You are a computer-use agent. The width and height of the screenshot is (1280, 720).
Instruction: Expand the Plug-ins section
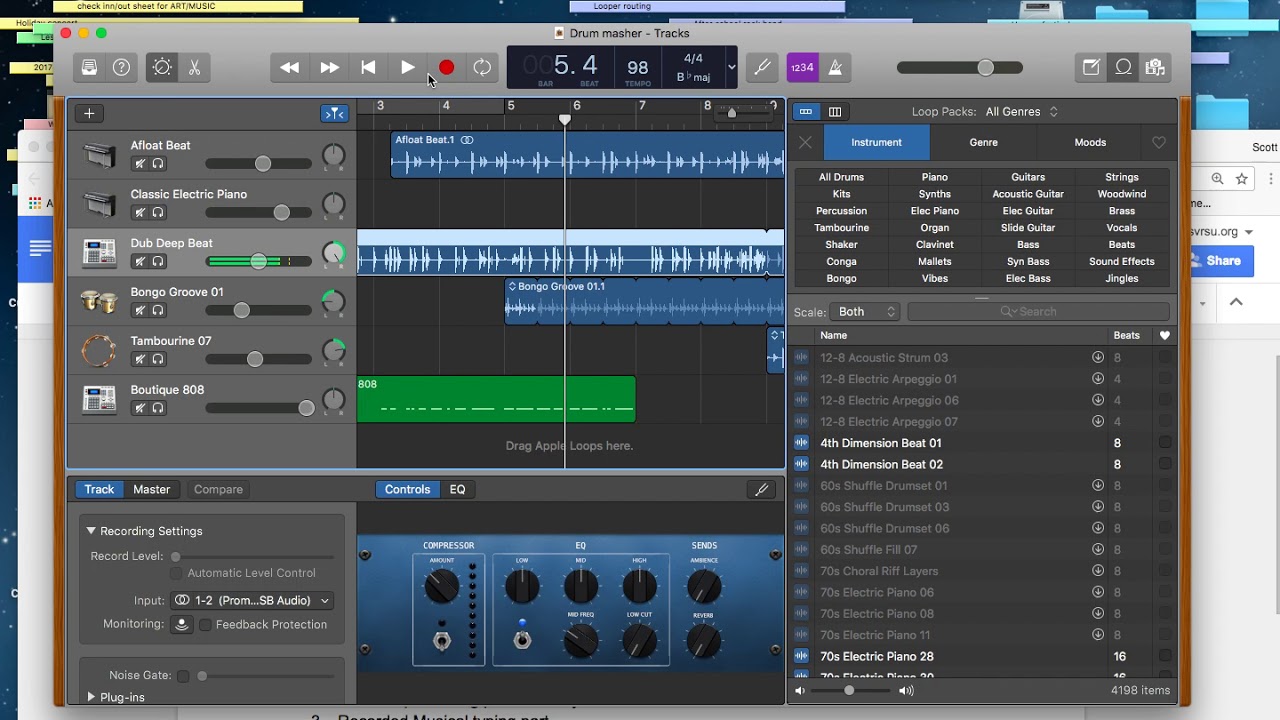[92, 697]
